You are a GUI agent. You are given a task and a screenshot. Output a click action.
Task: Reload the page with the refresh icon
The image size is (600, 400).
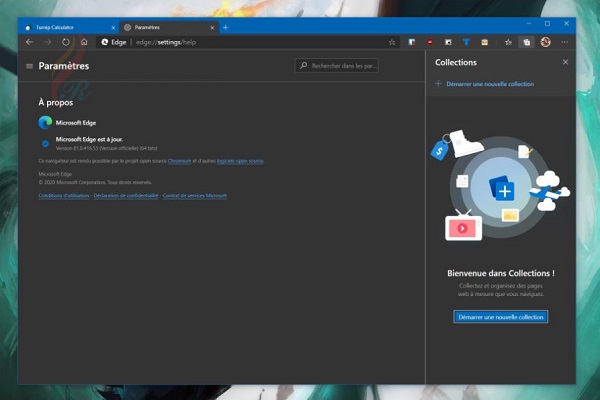[x=66, y=42]
